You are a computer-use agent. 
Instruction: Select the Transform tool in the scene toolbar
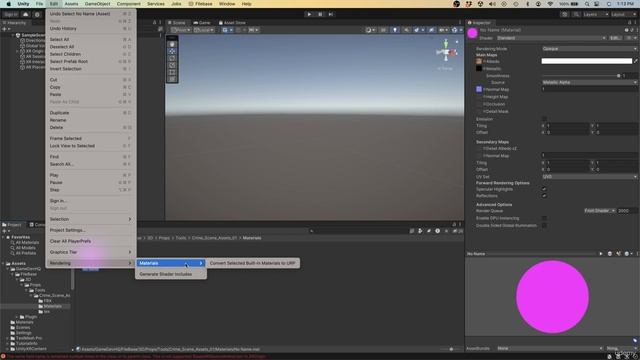tap(172, 79)
